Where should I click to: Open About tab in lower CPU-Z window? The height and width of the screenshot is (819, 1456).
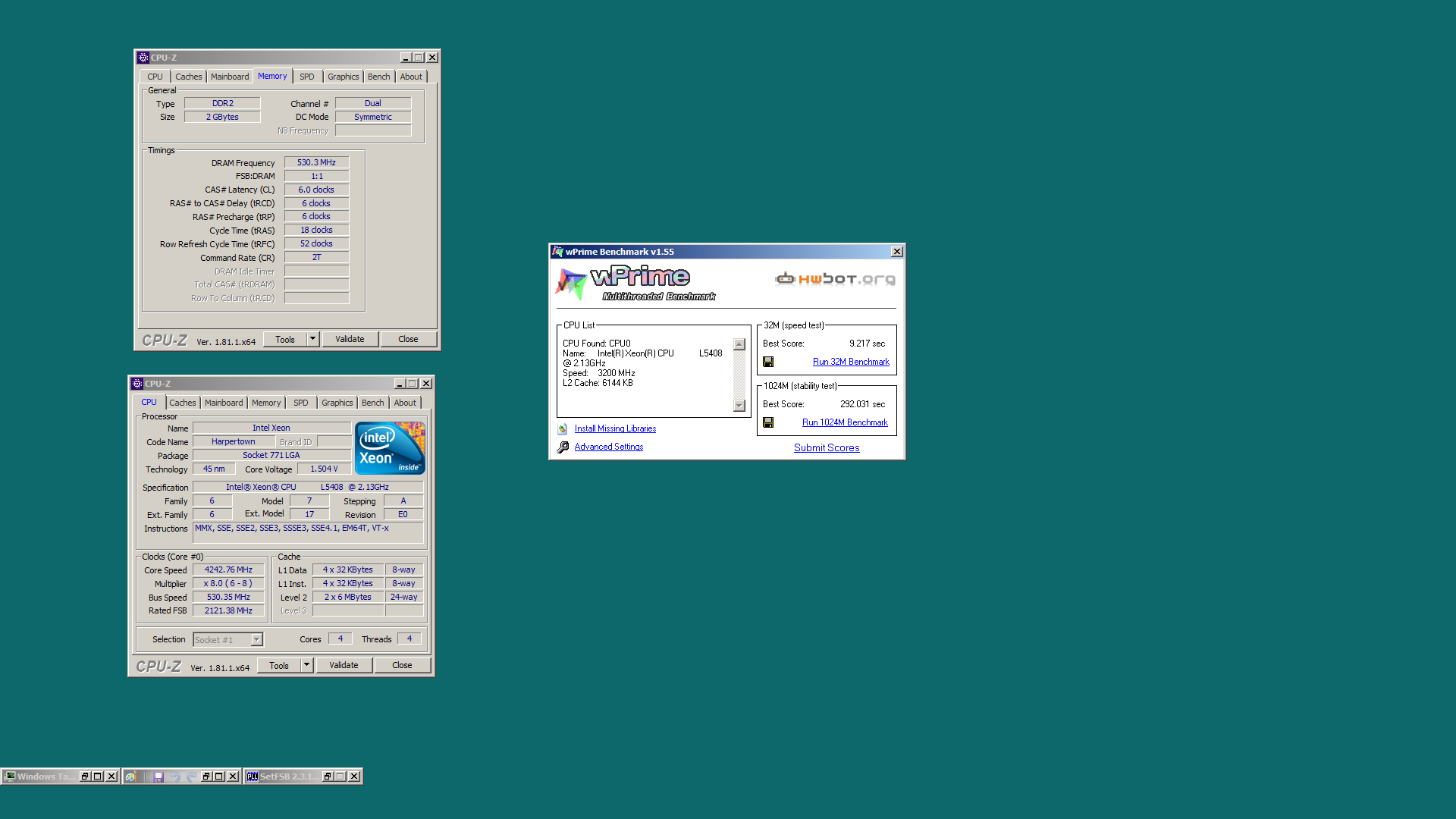coord(405,403)
